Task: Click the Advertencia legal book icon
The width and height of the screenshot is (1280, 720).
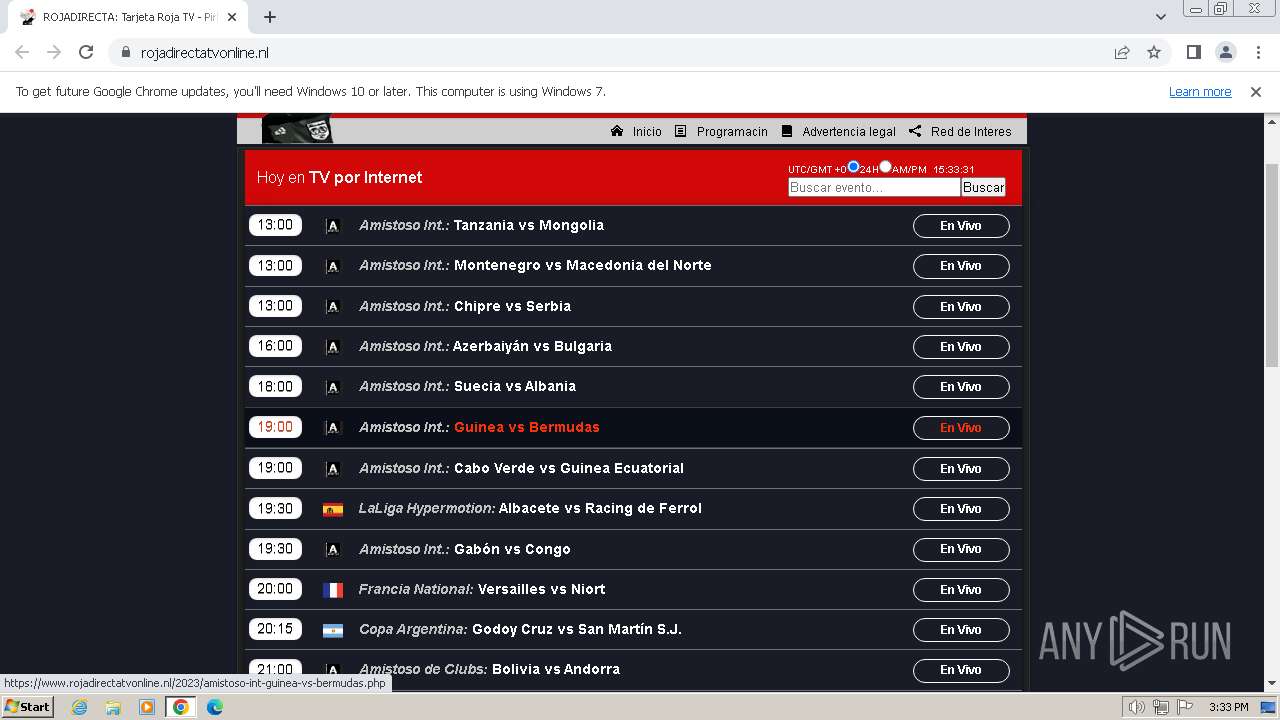Action: coord(787,131)
